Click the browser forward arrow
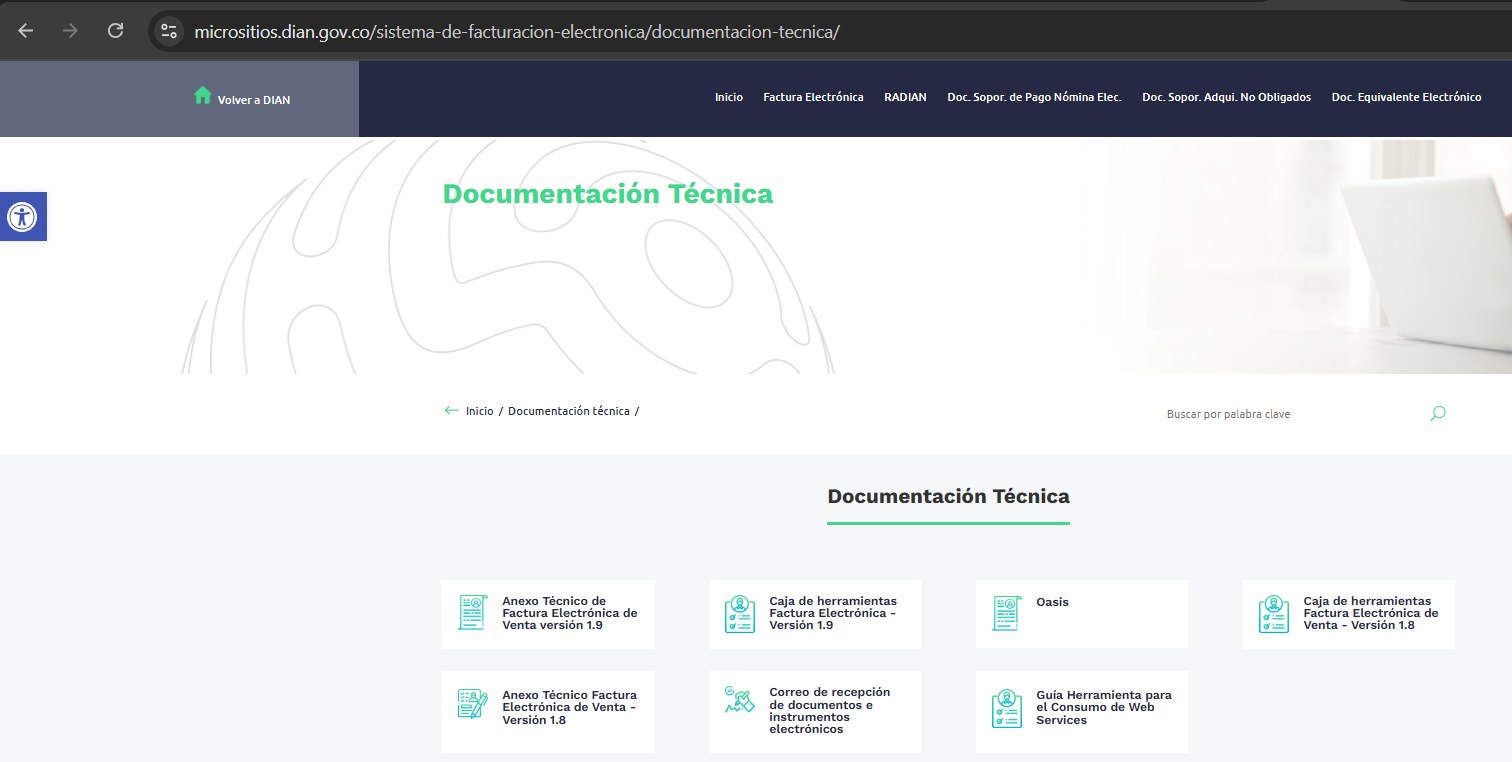 point(70,31)
